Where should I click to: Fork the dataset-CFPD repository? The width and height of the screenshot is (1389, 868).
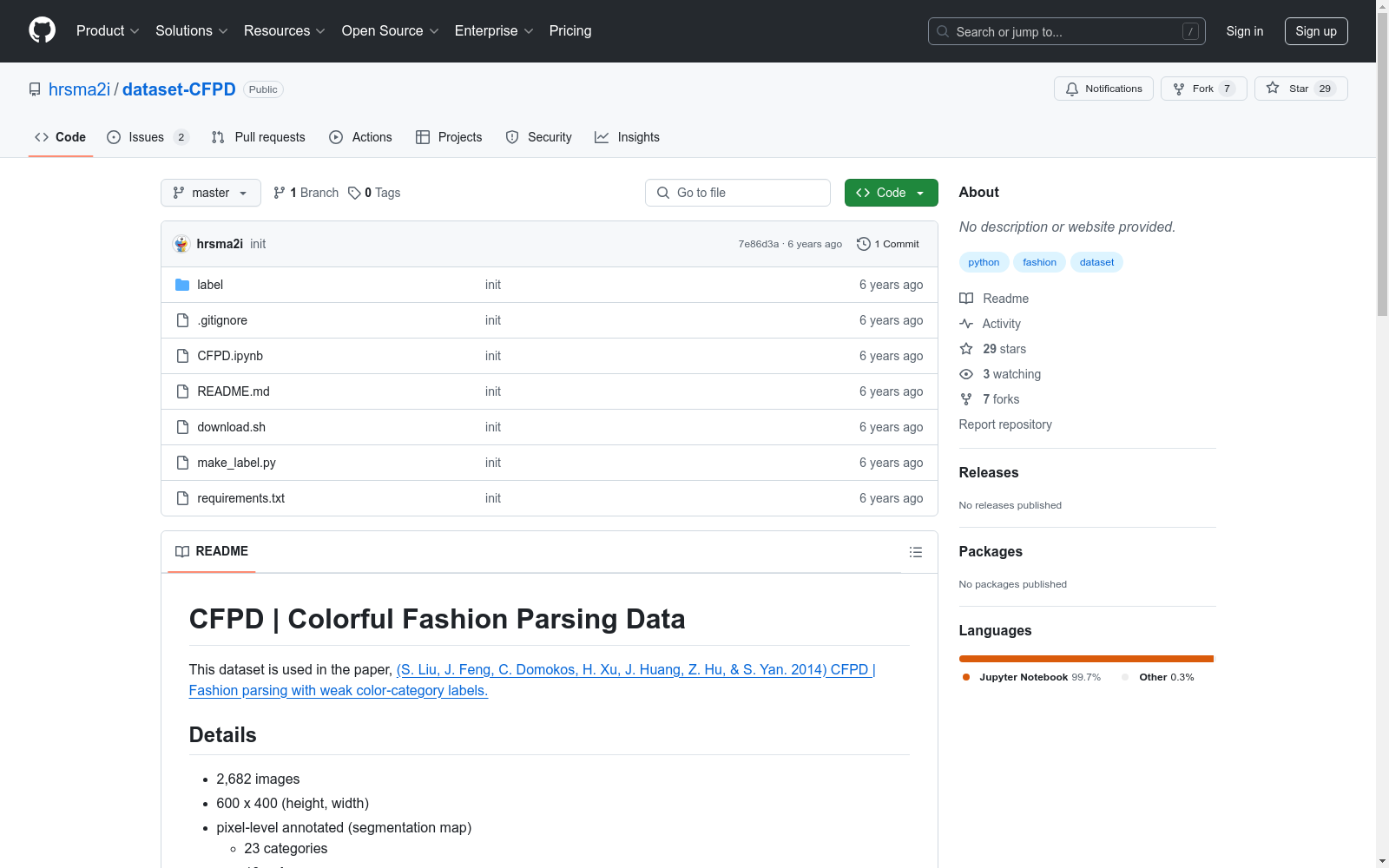(x=1203, y=89)
